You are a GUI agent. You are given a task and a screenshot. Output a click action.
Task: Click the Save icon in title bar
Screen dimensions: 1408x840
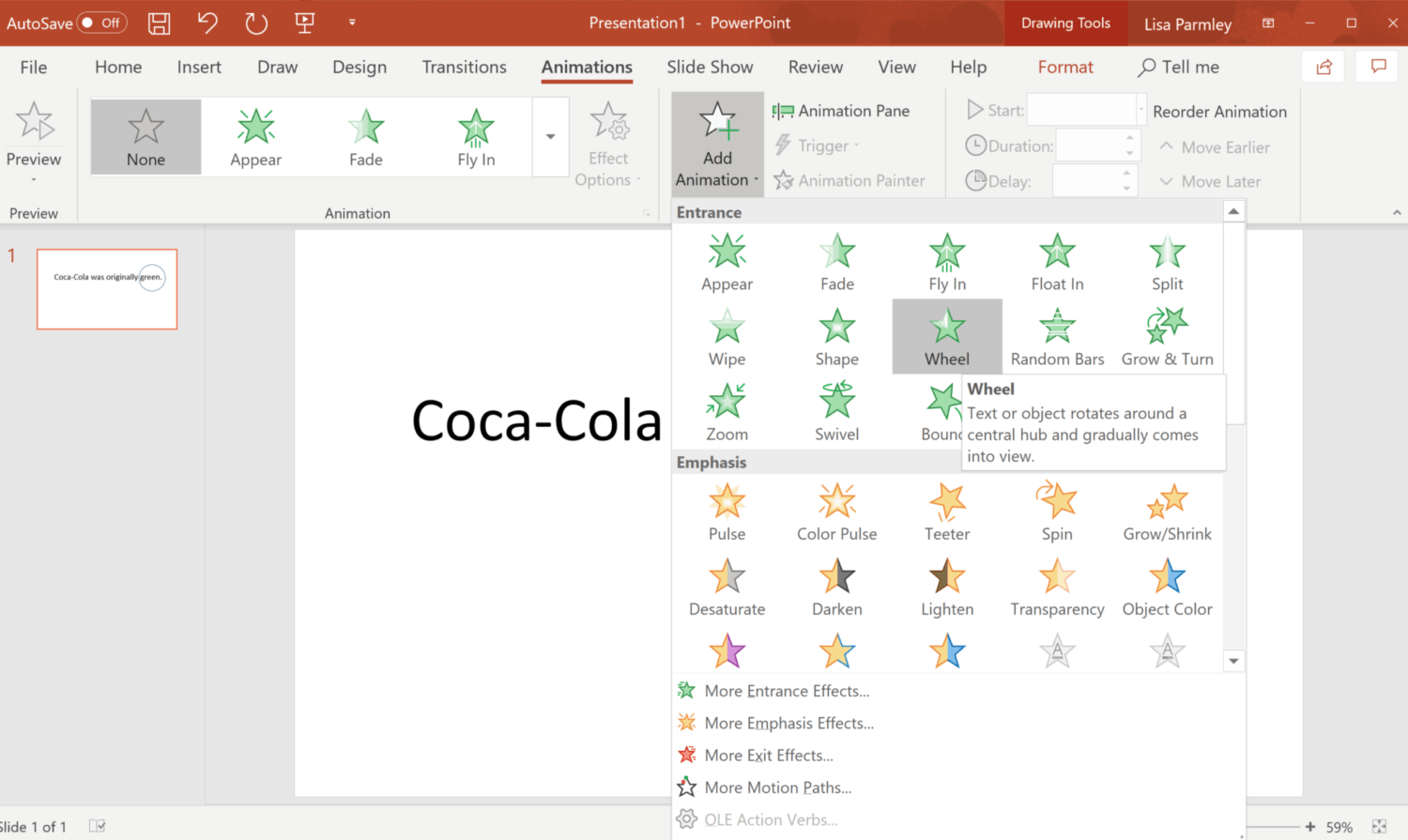(160, 23)
